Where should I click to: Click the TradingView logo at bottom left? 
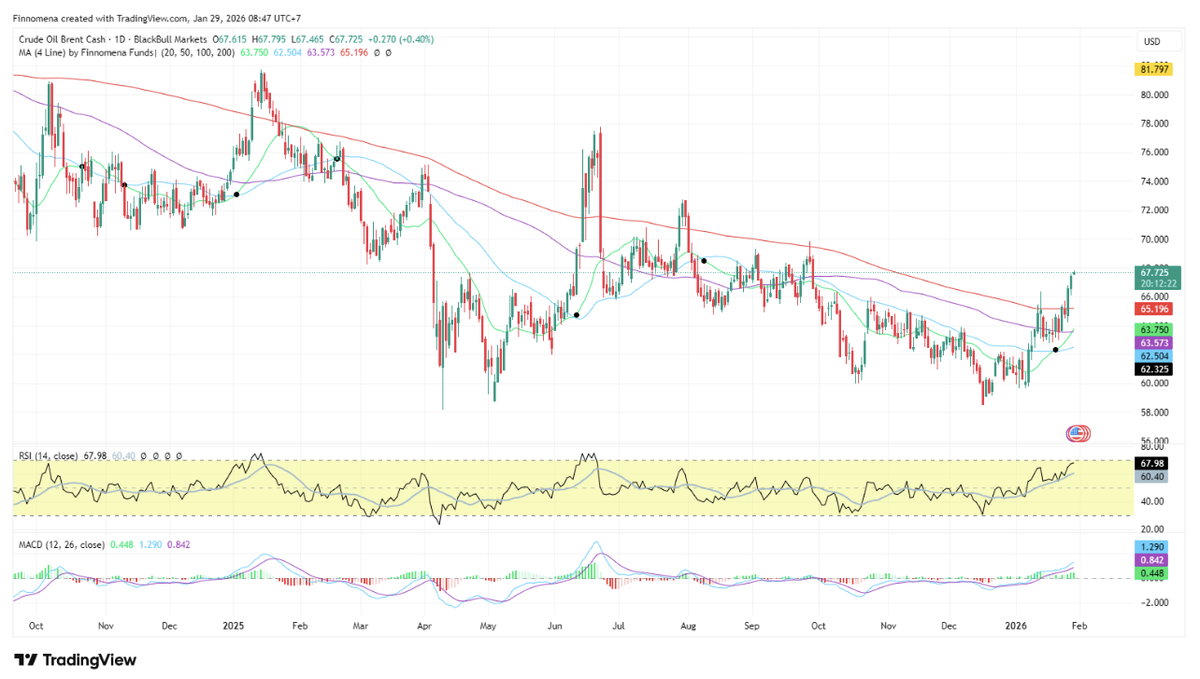point(75,660)
